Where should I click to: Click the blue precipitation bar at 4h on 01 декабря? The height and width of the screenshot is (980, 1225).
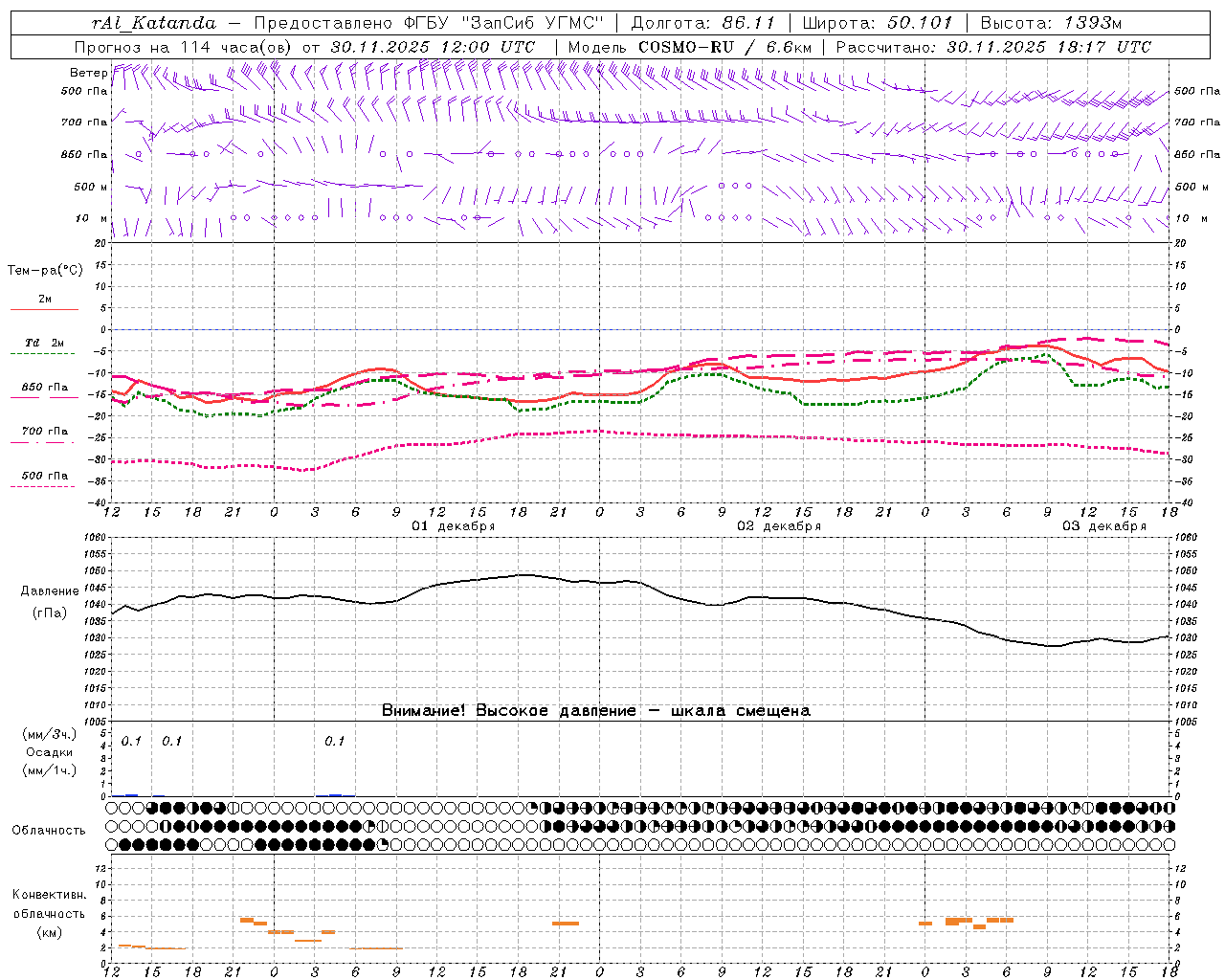(x=335, y=794)
